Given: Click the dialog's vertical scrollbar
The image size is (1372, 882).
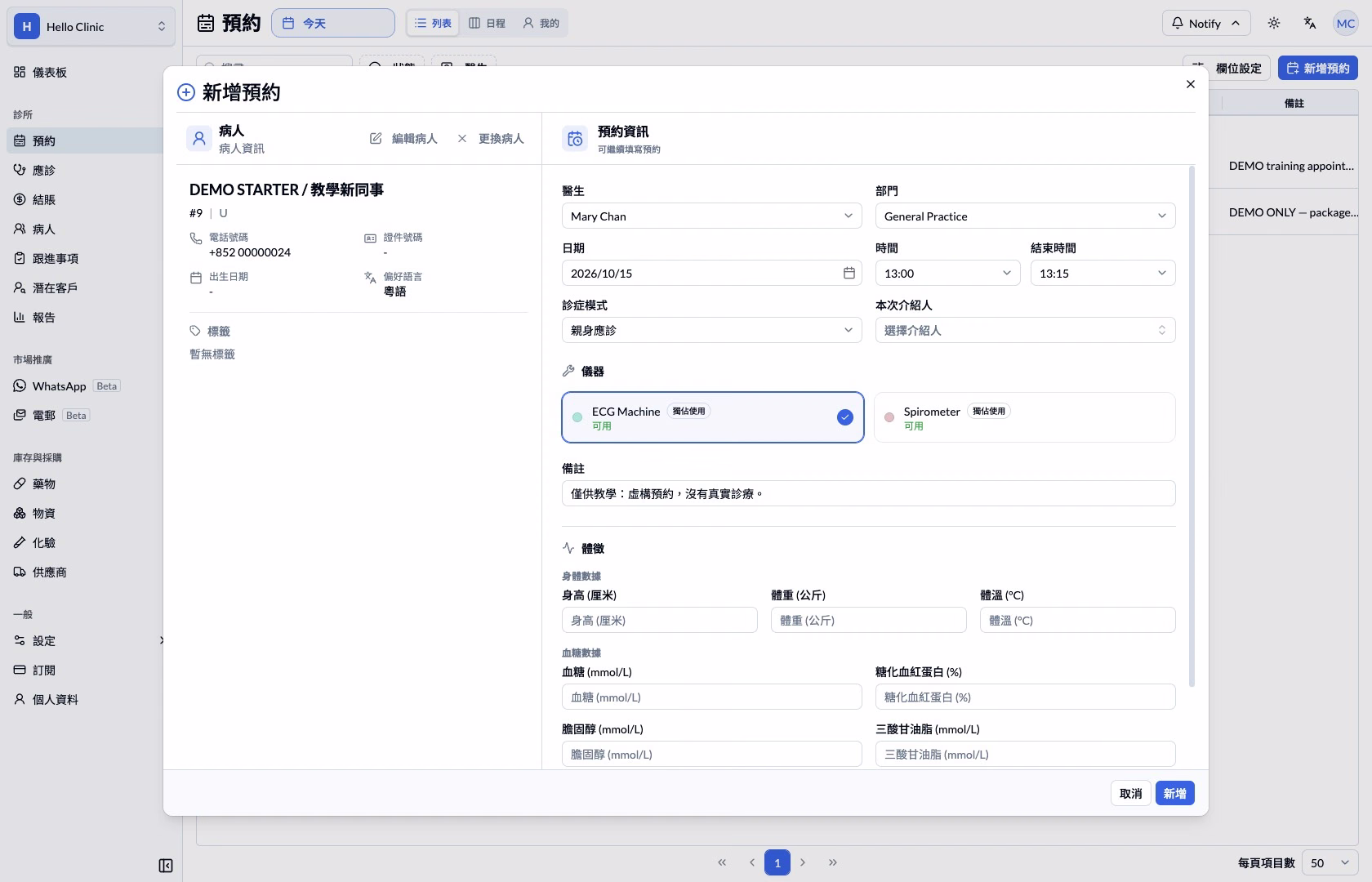Looking at the screenshot, I should pos(1192,426).
